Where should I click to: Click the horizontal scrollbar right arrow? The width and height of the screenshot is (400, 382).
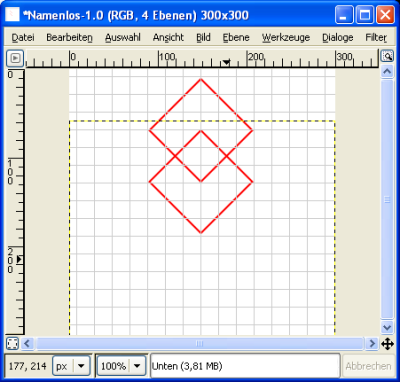372,343
